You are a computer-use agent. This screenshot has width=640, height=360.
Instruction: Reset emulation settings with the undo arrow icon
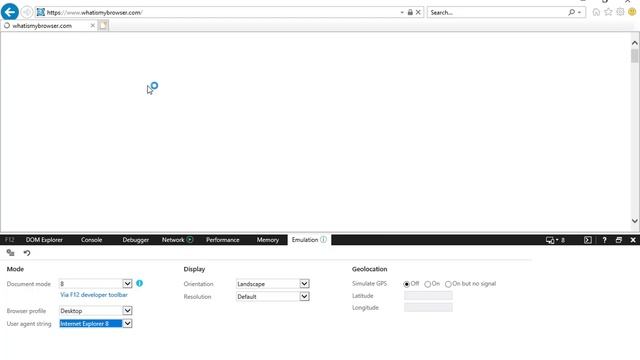[x=27, y=253]
